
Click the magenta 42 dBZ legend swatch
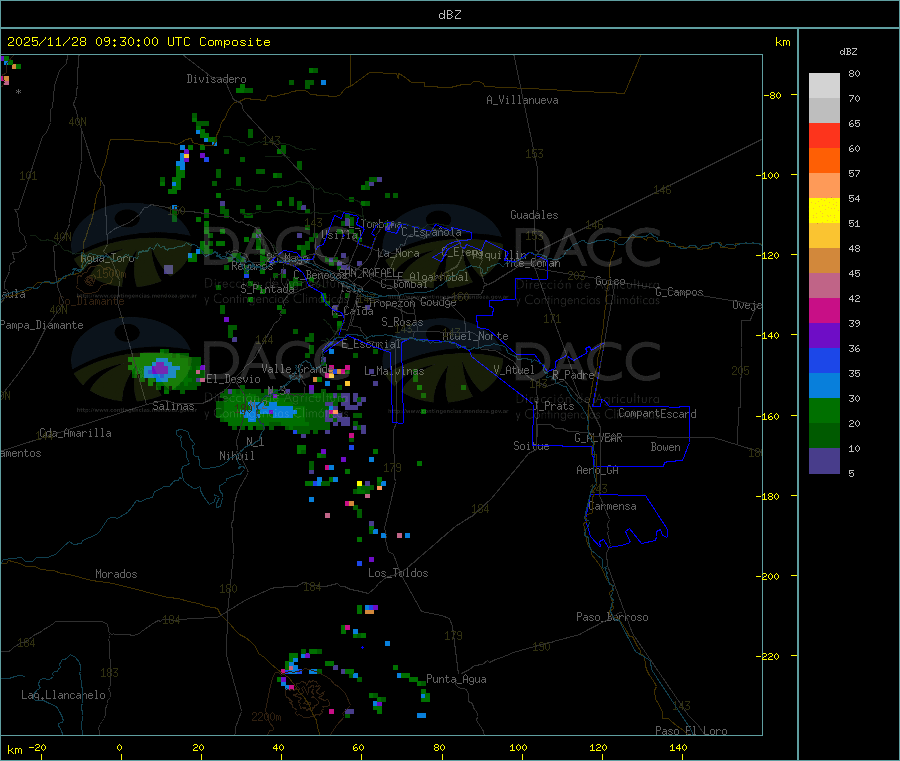[824, 310]
